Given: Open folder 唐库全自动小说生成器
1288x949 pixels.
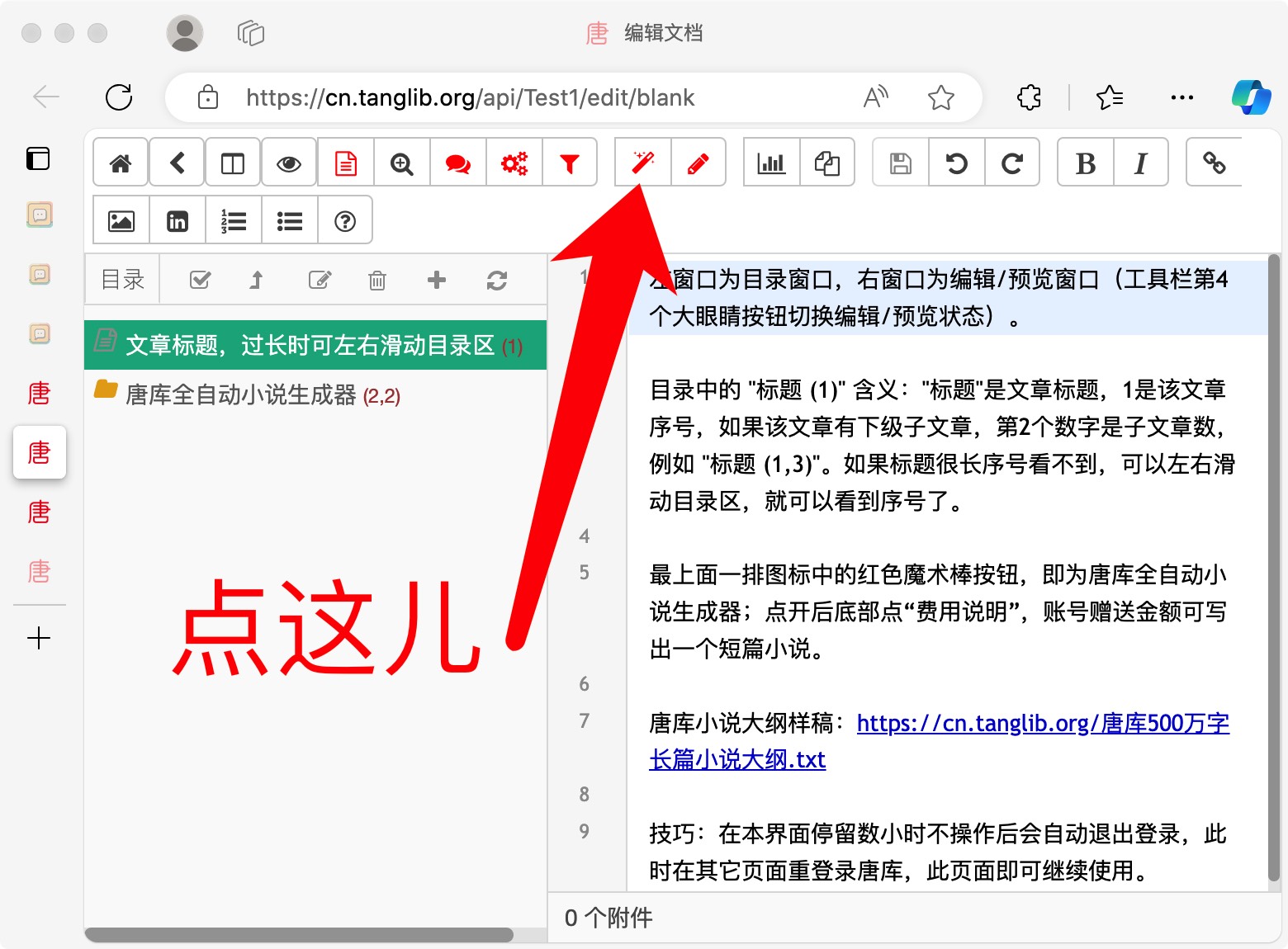Looking at the screenshot, I should pyautogui.click(x=315, y=394).
